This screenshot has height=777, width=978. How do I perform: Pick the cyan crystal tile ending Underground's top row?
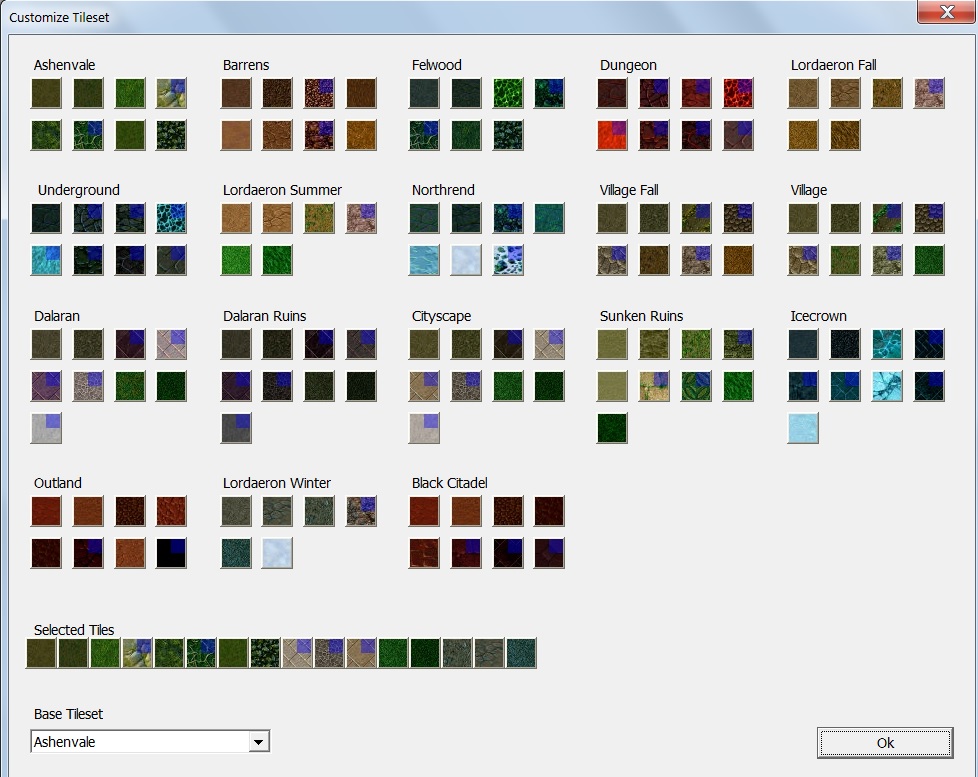tap(172, 218)
